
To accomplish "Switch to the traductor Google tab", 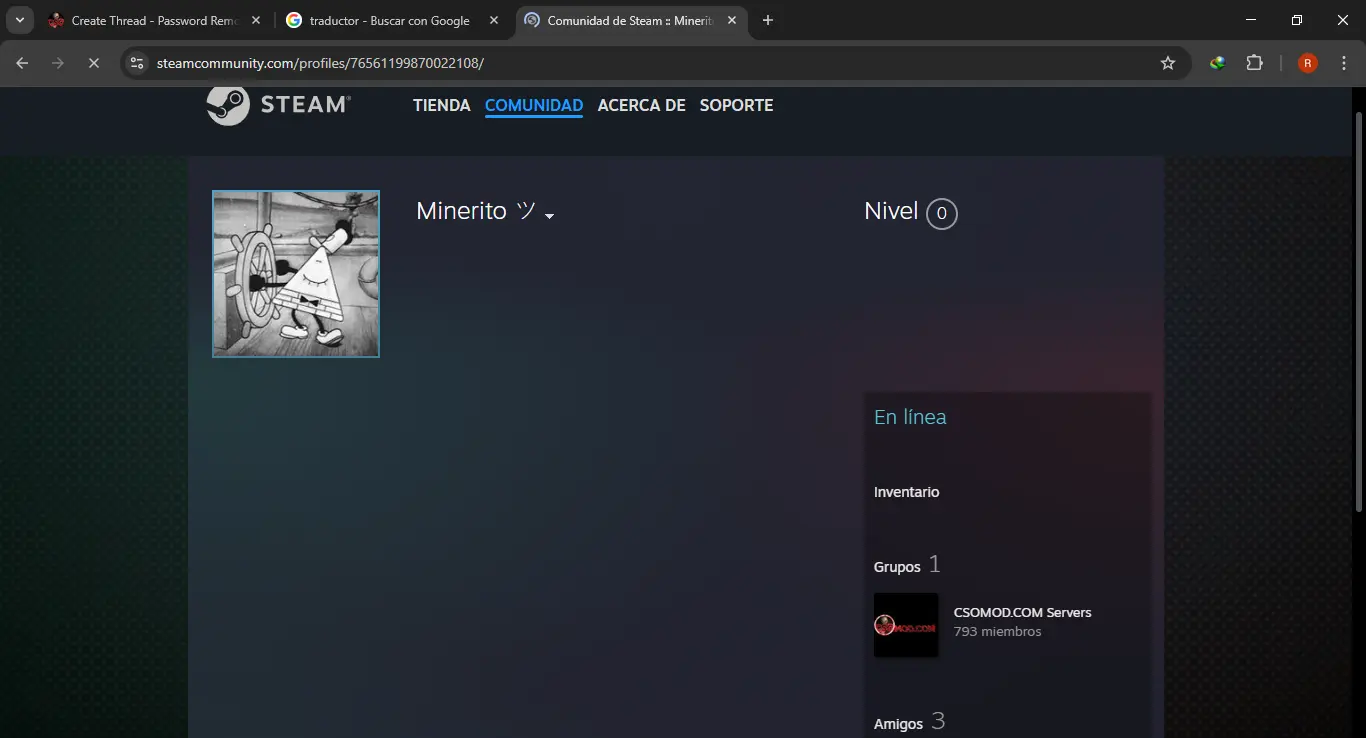I will click(x=388, y=20).
